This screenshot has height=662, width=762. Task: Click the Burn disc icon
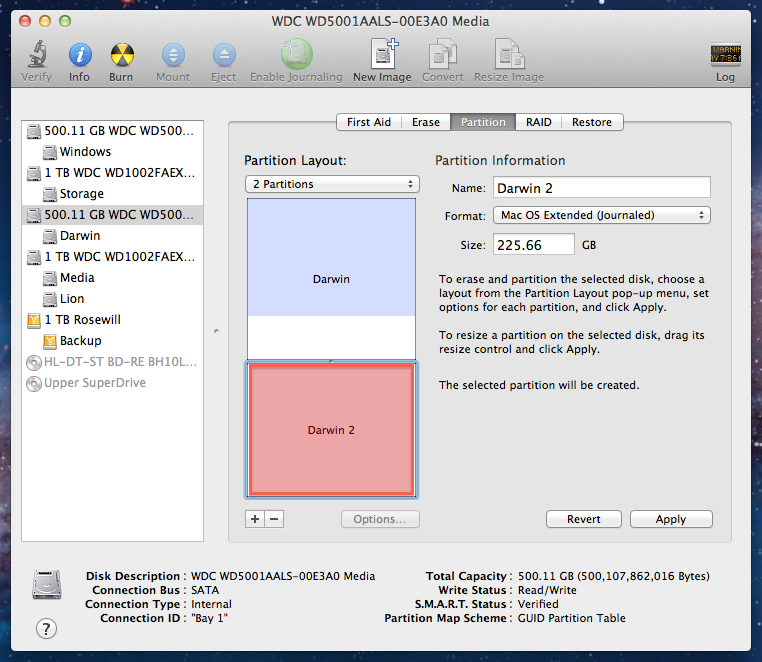tap(121, 54)
